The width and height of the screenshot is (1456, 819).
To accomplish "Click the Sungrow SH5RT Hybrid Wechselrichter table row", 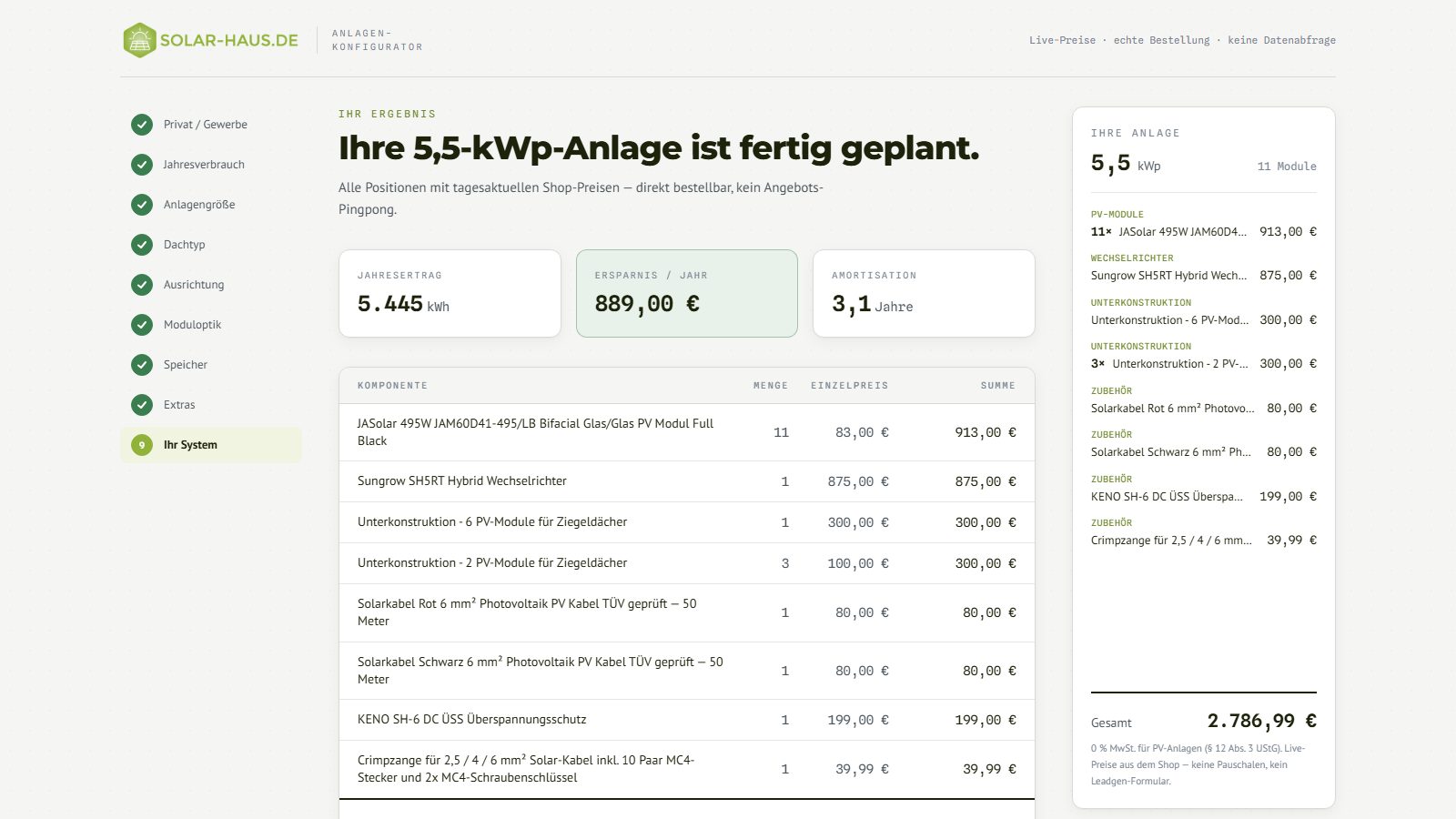I will (687, 481).
